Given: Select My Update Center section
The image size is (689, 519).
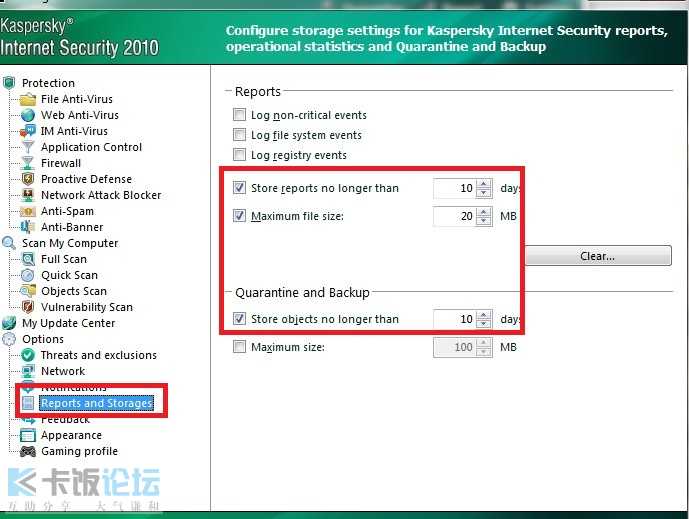Looking at the screenshot, I should (x=69, y=323).
